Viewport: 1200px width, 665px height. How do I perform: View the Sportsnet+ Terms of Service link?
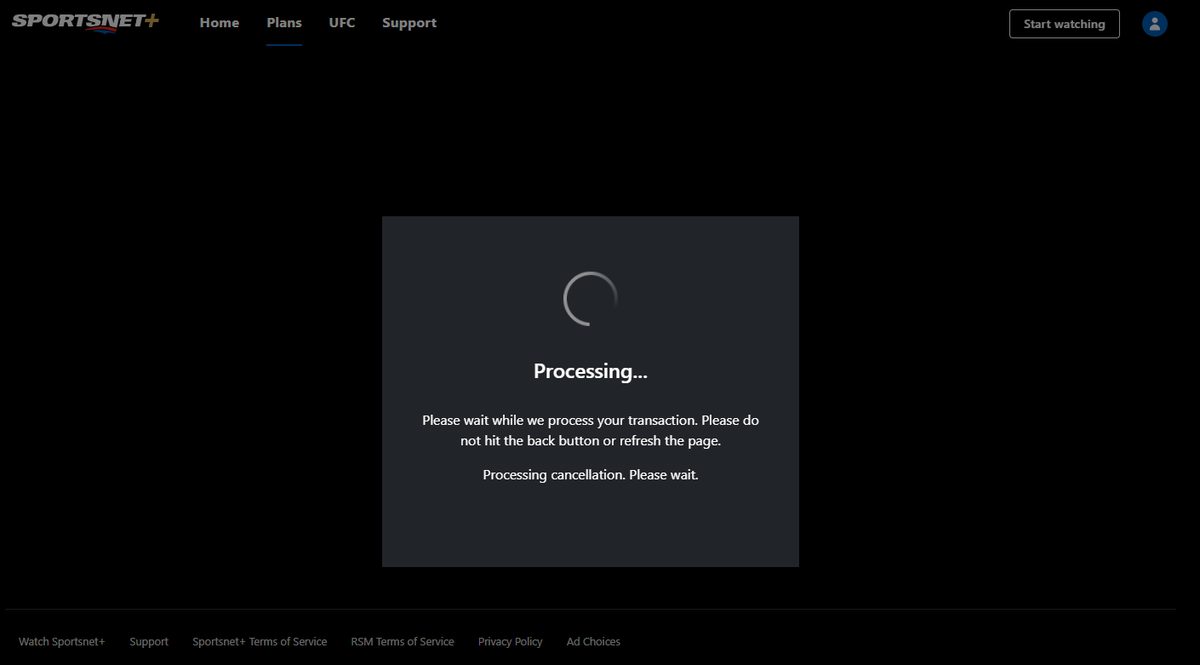260,642
